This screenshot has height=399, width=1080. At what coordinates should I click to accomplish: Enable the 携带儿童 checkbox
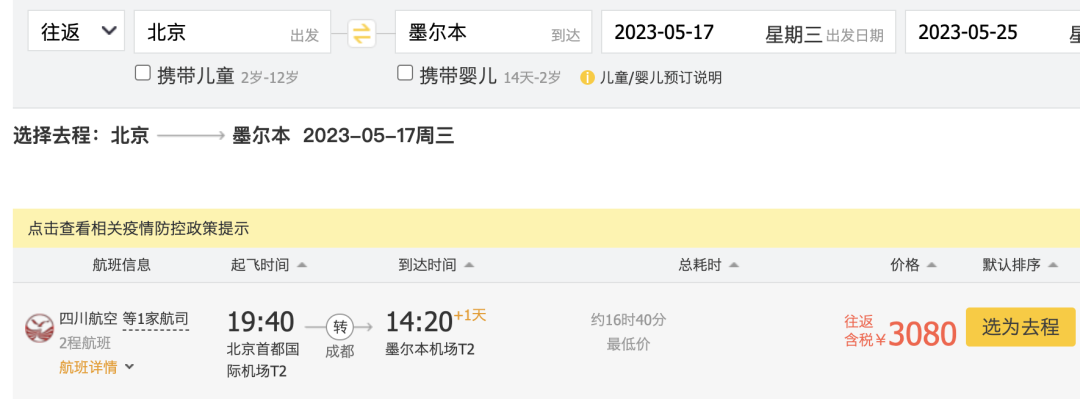143,73
